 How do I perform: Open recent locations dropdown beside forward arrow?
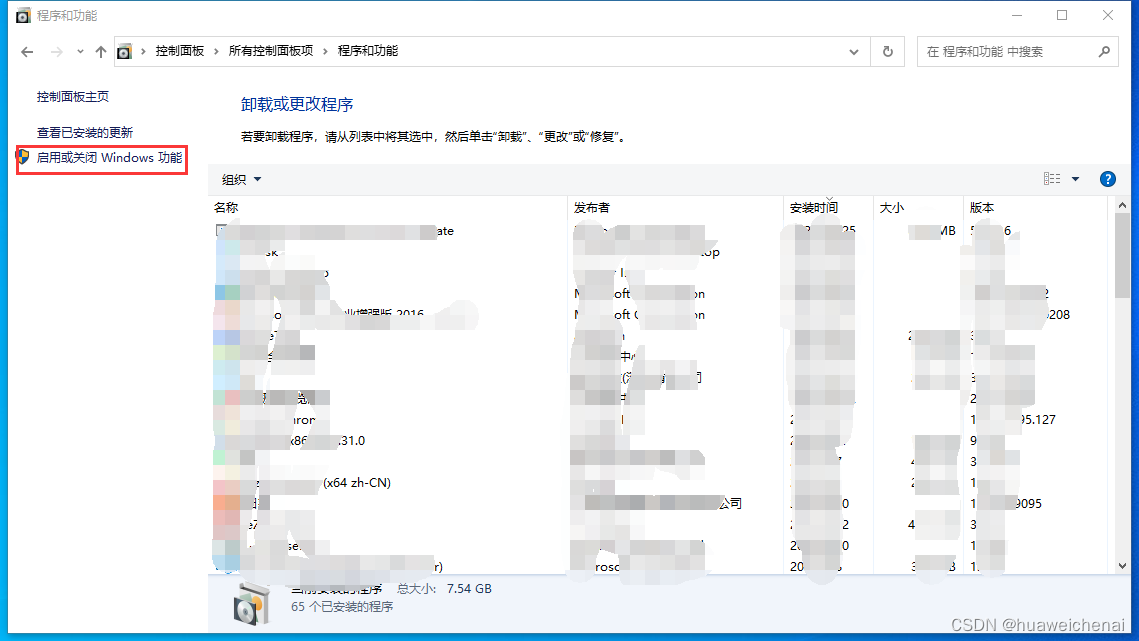pyautogui.click(x=79, y=51)
